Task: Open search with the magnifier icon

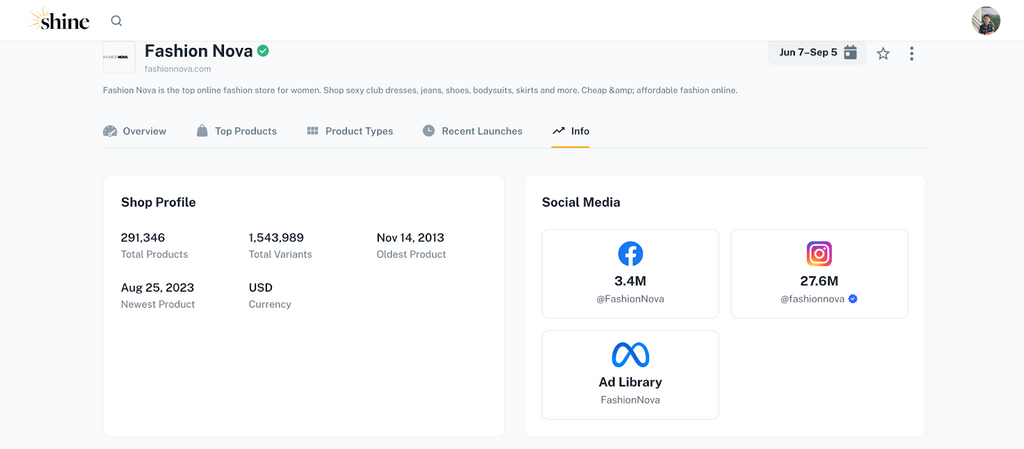Action: (x=116, y=20)
